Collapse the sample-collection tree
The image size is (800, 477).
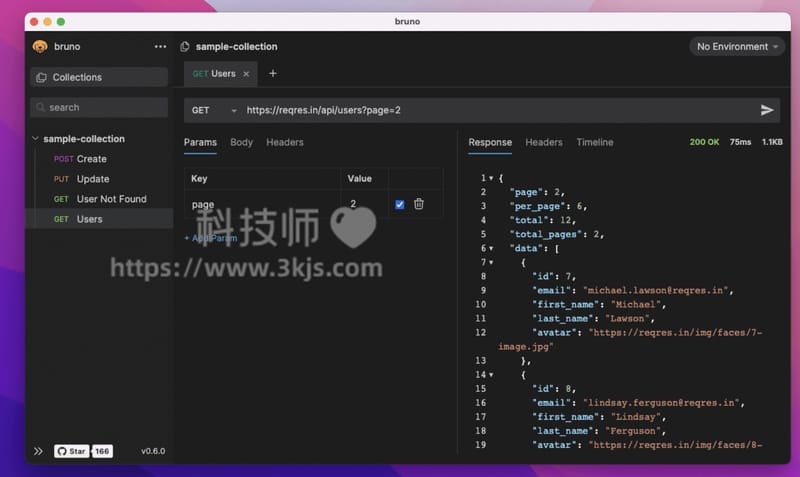click(x=35, y=138)
